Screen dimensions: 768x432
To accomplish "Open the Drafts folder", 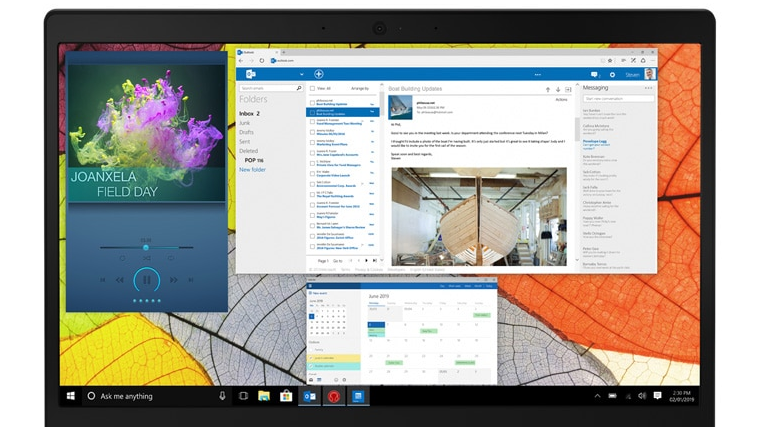I will [246, 132].
